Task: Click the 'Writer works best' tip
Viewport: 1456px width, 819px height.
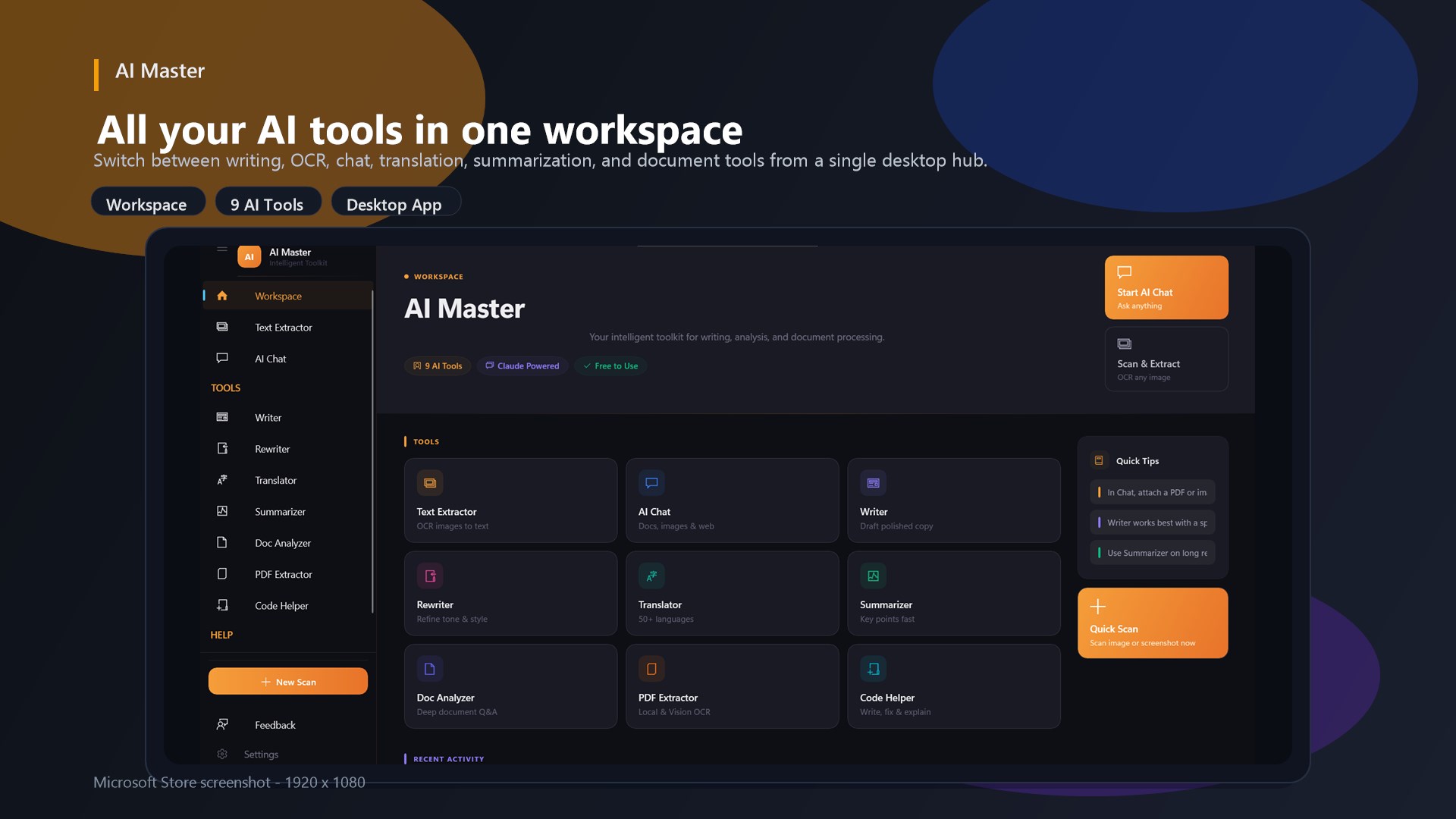Action: coord(1153,522)
